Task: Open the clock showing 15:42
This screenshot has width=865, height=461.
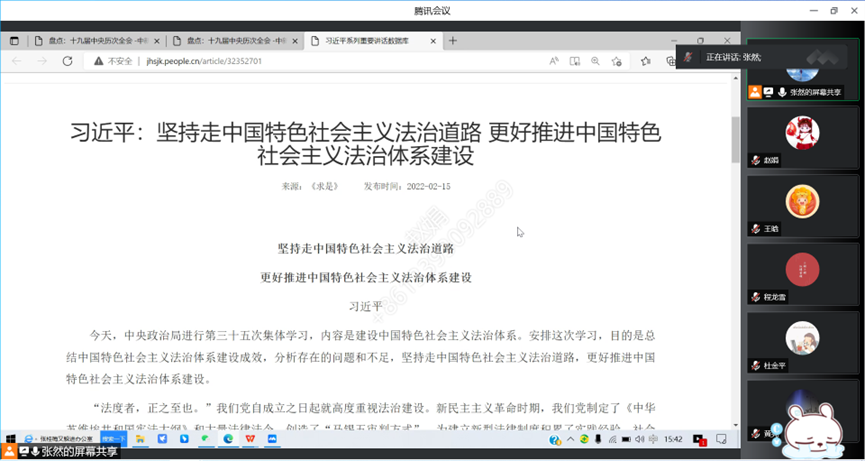Action: point(674,439)
